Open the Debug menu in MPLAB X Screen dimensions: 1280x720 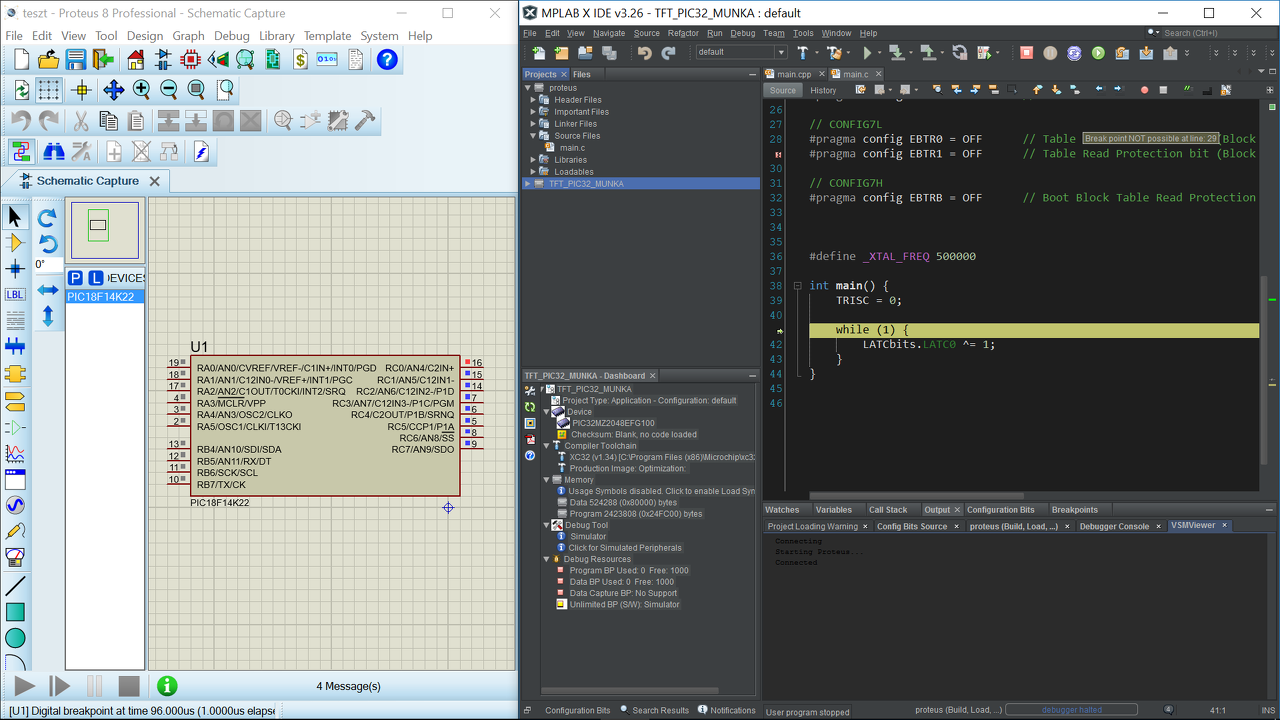[742, 33]
